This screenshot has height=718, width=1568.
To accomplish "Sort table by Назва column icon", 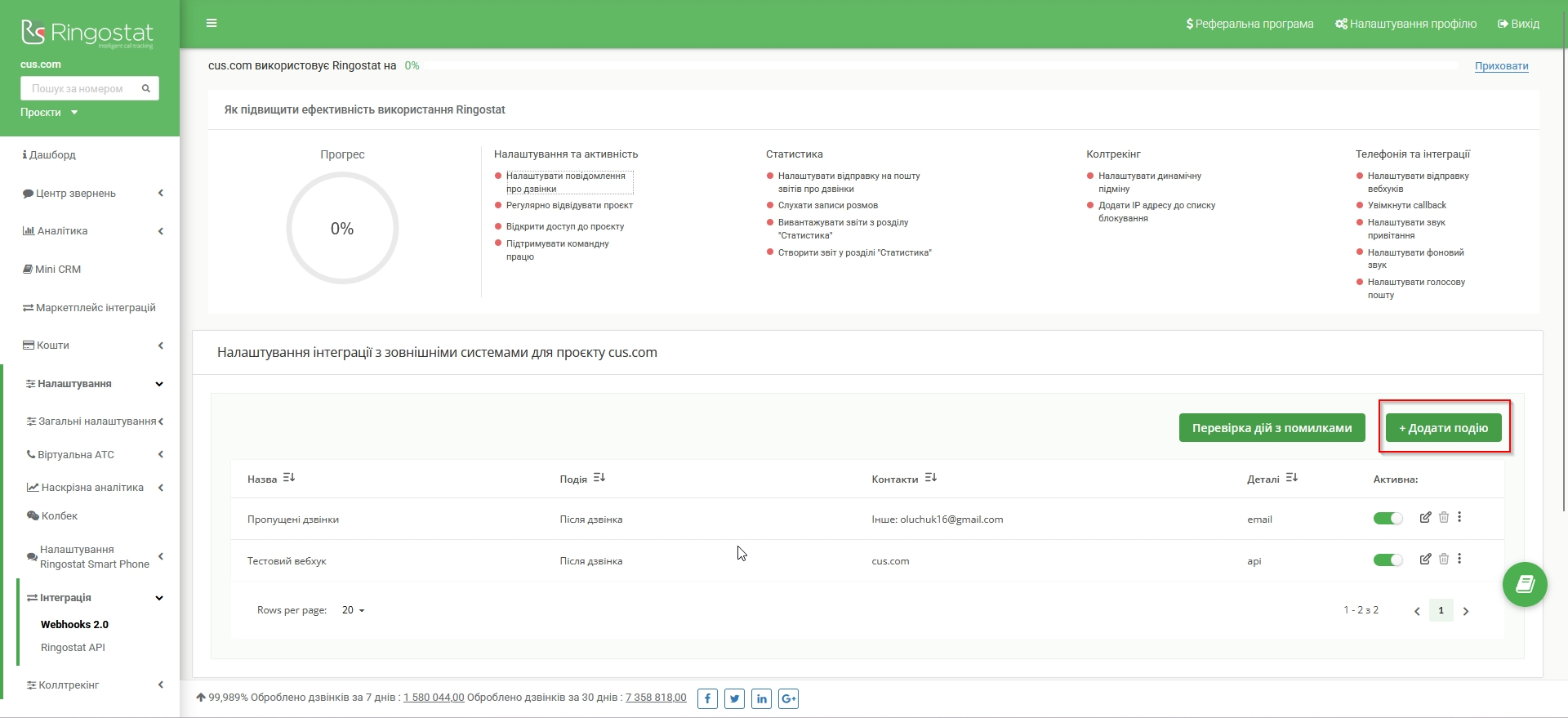I will [289, 478].
